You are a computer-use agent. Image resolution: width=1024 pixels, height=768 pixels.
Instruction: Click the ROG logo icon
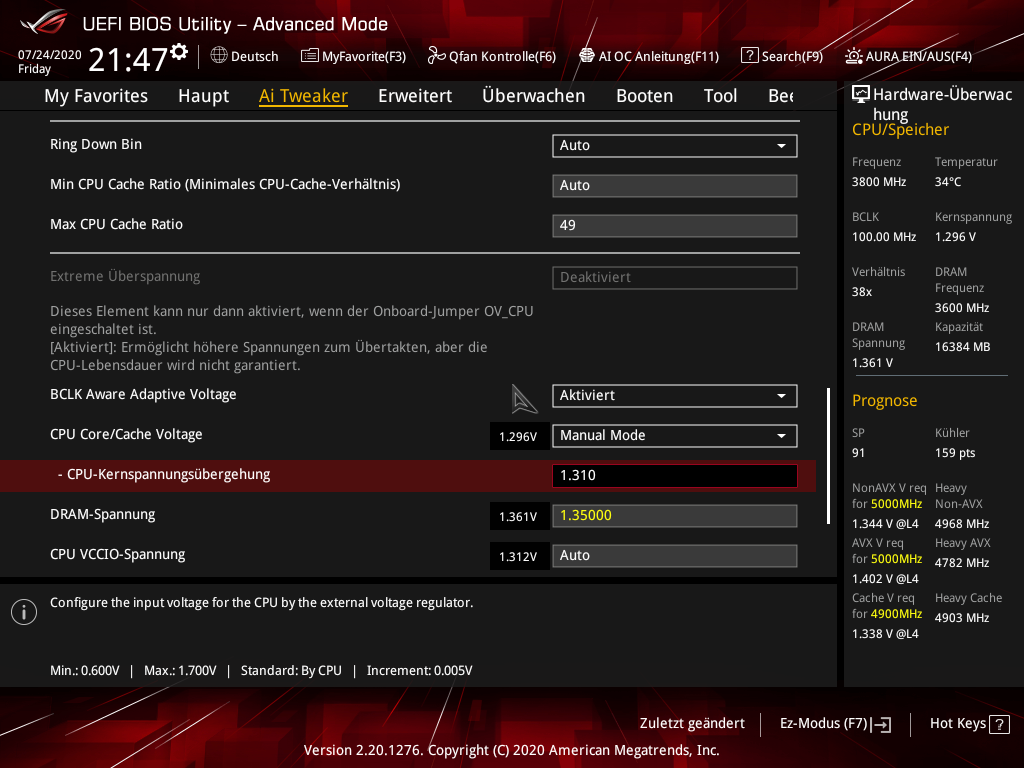(x=44, y=22)
